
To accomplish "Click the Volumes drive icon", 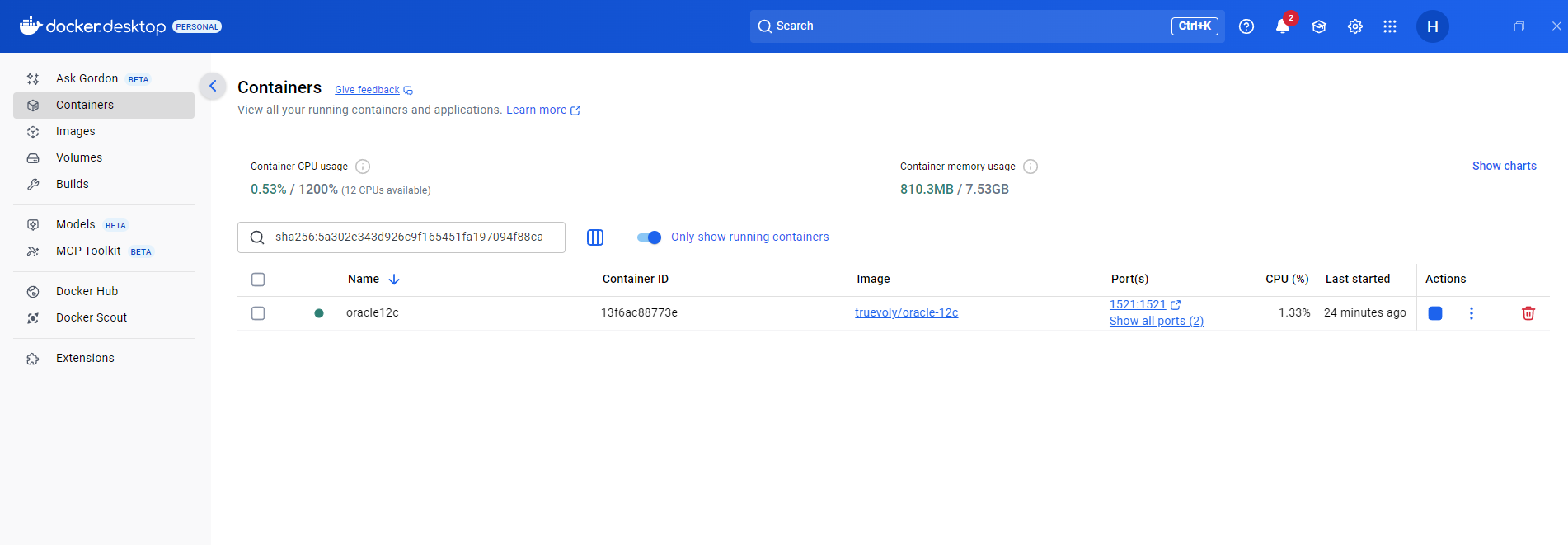I will [33, 158].
